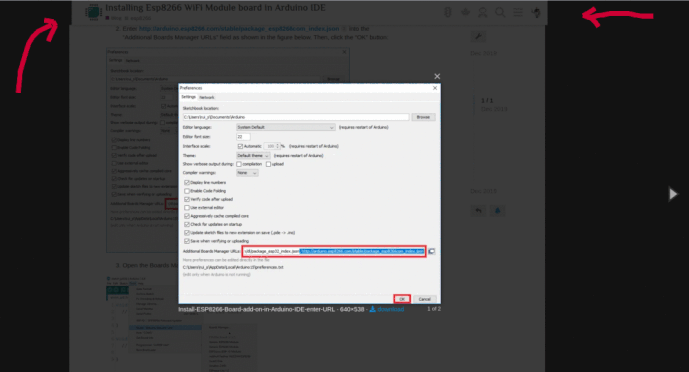Viewport: 689px width, 372px height.
Task: Open the boards manager URLs editor window icon
Action: (x=432, y=251)
